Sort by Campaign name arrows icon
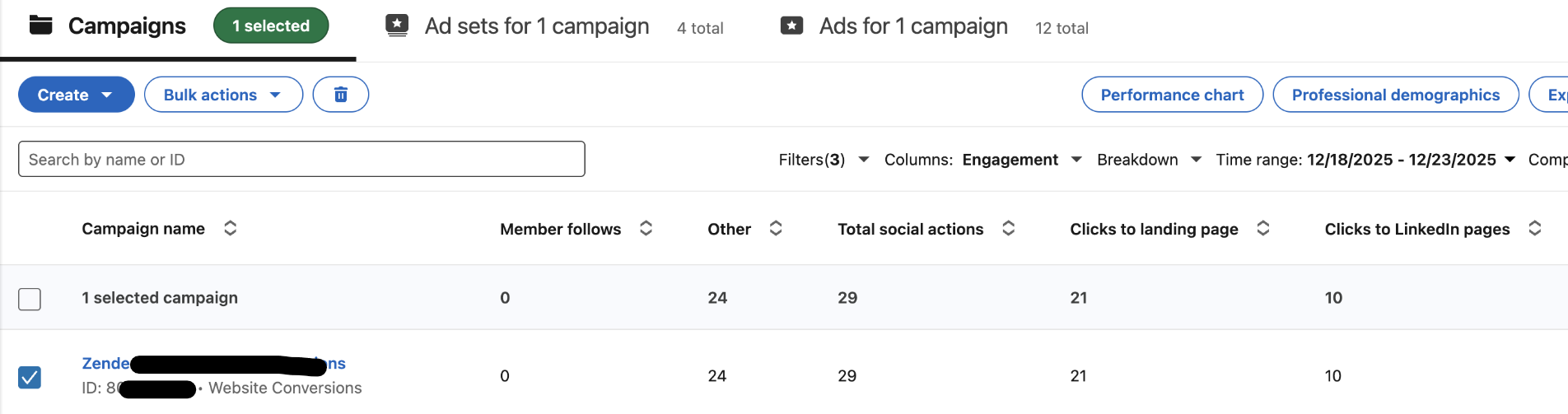The image size is (1568, 414). [231, 228]
